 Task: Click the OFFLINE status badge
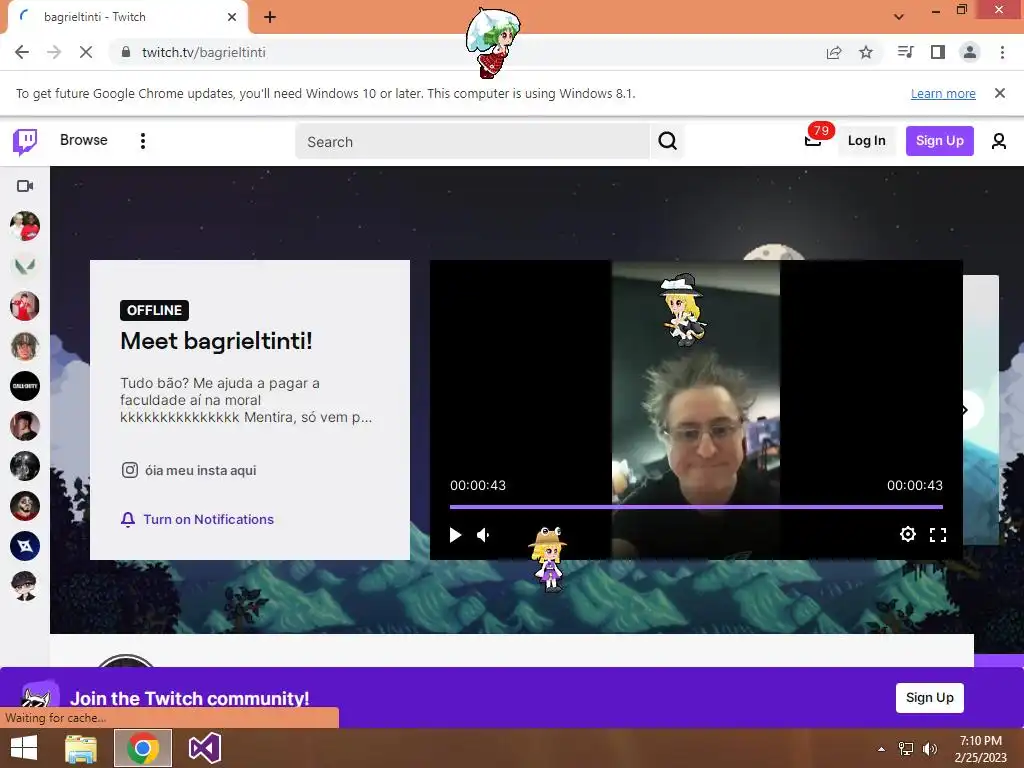click(154, 310)
